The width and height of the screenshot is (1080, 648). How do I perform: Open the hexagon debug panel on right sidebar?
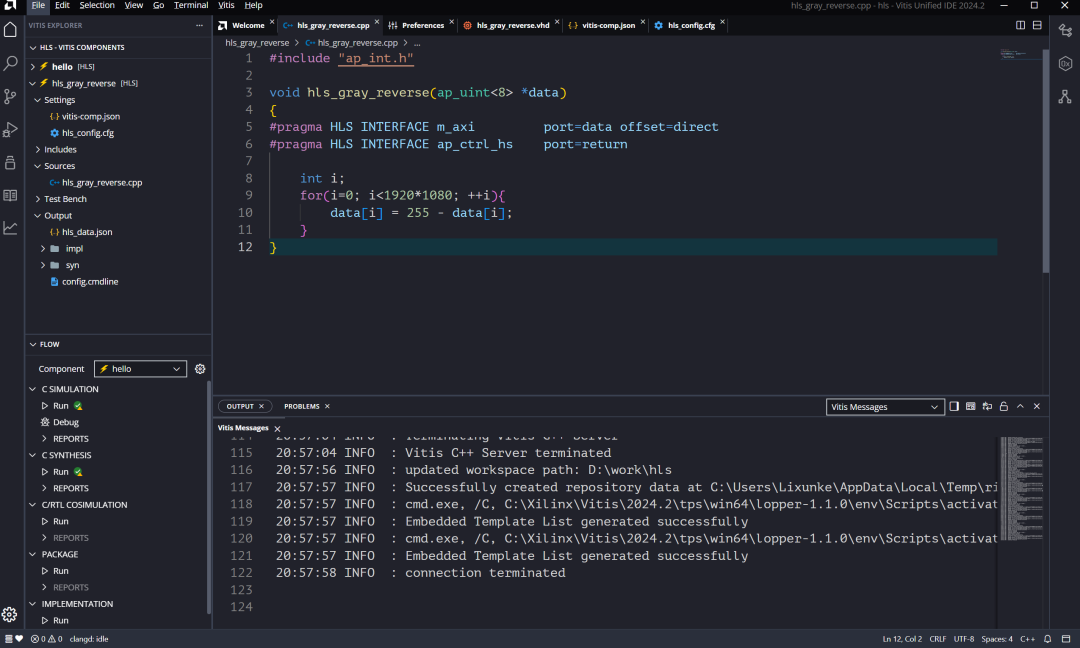point(1065,63)
